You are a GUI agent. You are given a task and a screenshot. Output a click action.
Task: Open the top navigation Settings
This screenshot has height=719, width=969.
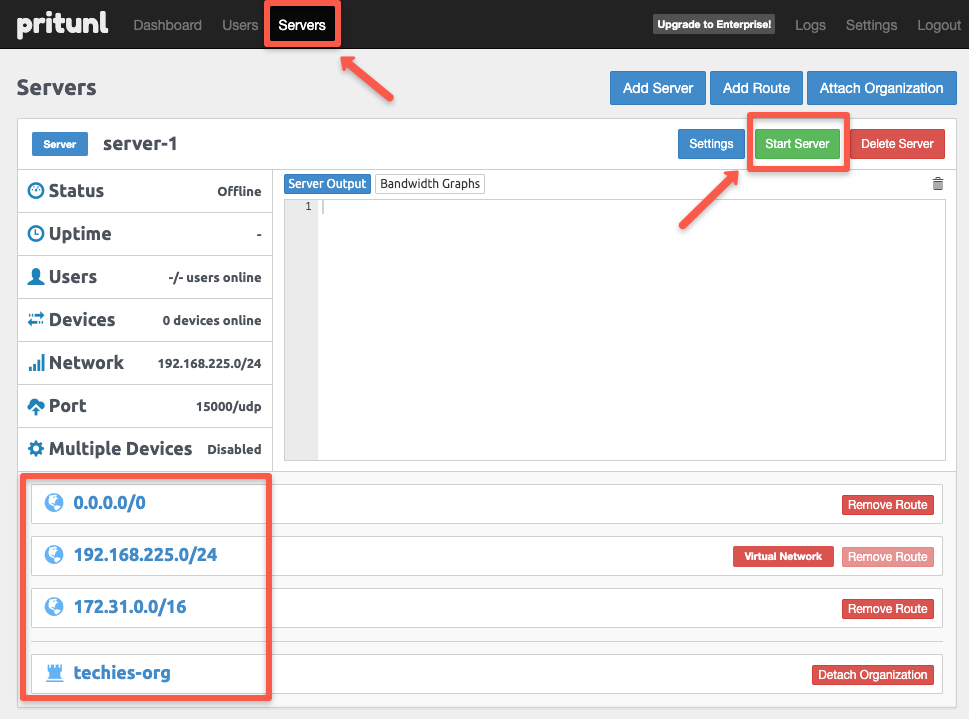coord(871,25)
